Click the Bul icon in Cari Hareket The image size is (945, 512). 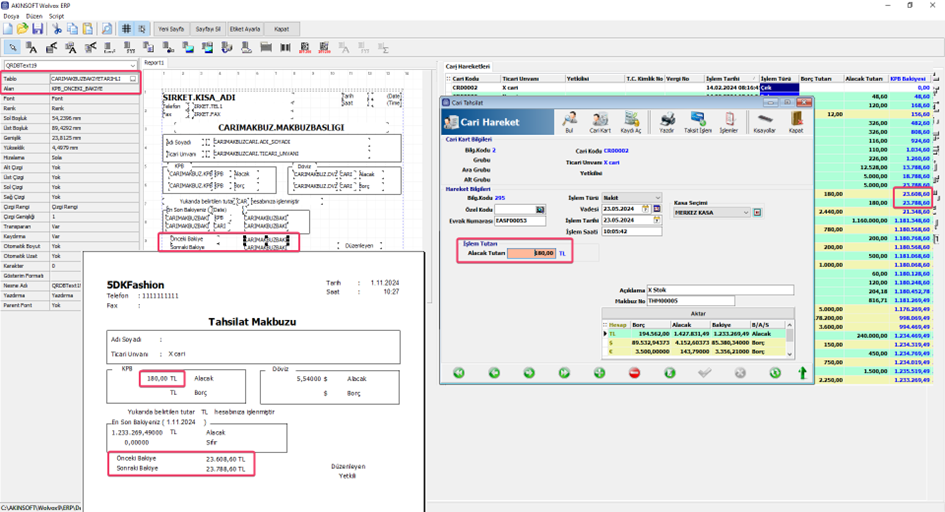[569, 122]
